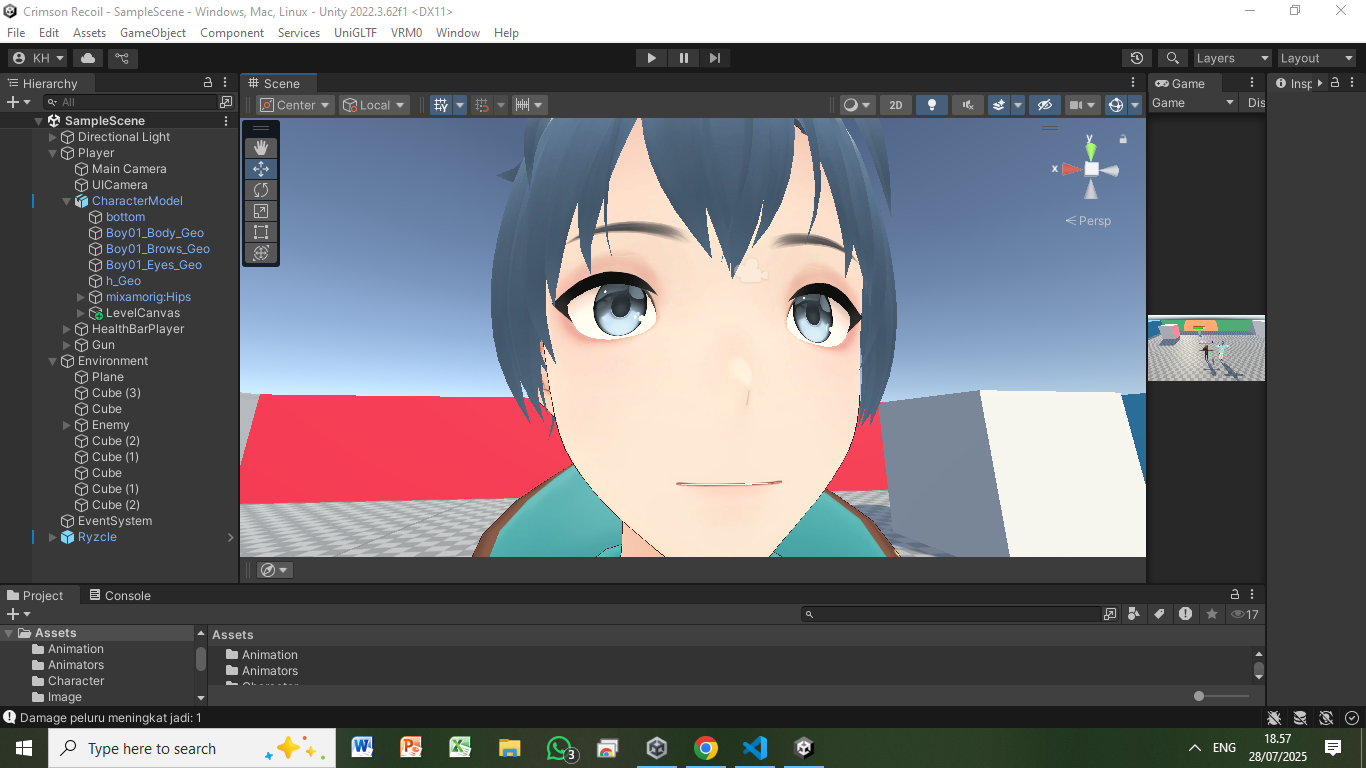Select Boy01_Body_Geo in the Hierarchy

coord(154,233)
